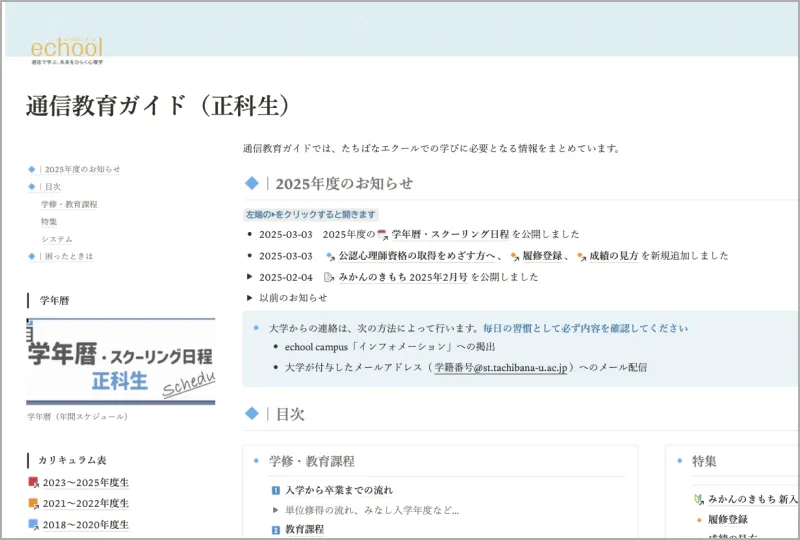
Task: Go to 学修・教育課程 in sidebar
Action: coord(69,204)
